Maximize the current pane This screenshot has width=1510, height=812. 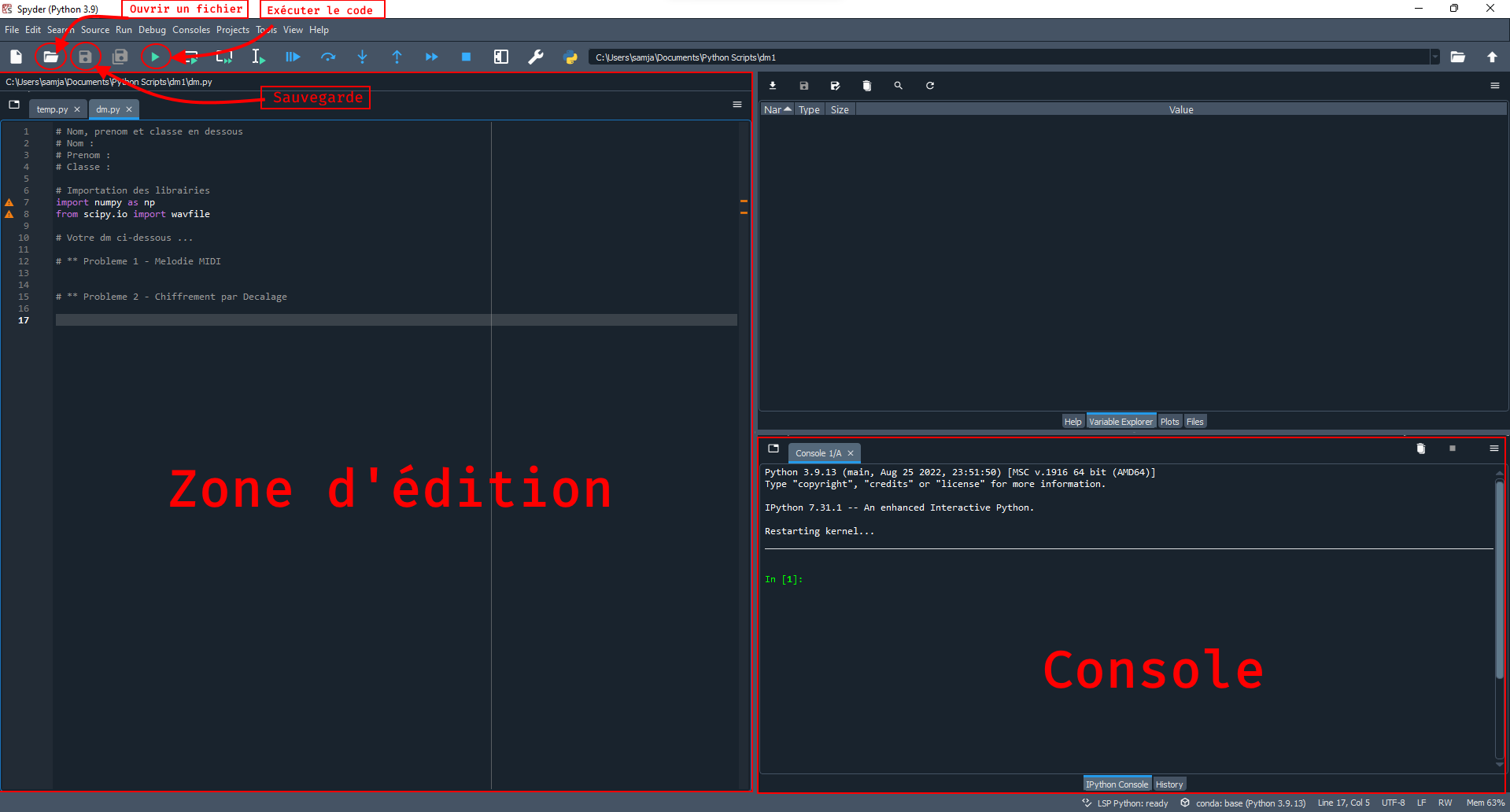(501, 57)
